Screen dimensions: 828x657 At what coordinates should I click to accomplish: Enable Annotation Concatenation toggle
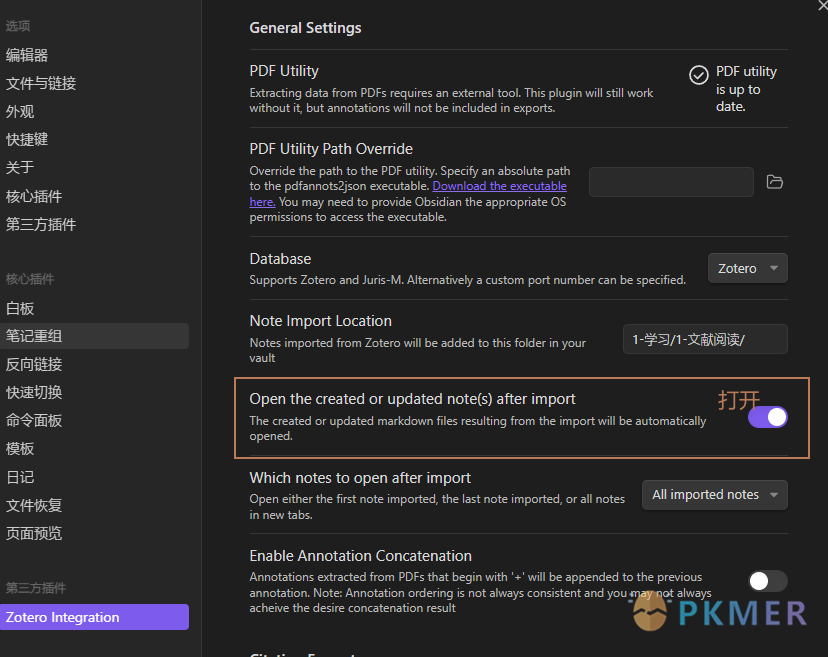tap(768, 581)
